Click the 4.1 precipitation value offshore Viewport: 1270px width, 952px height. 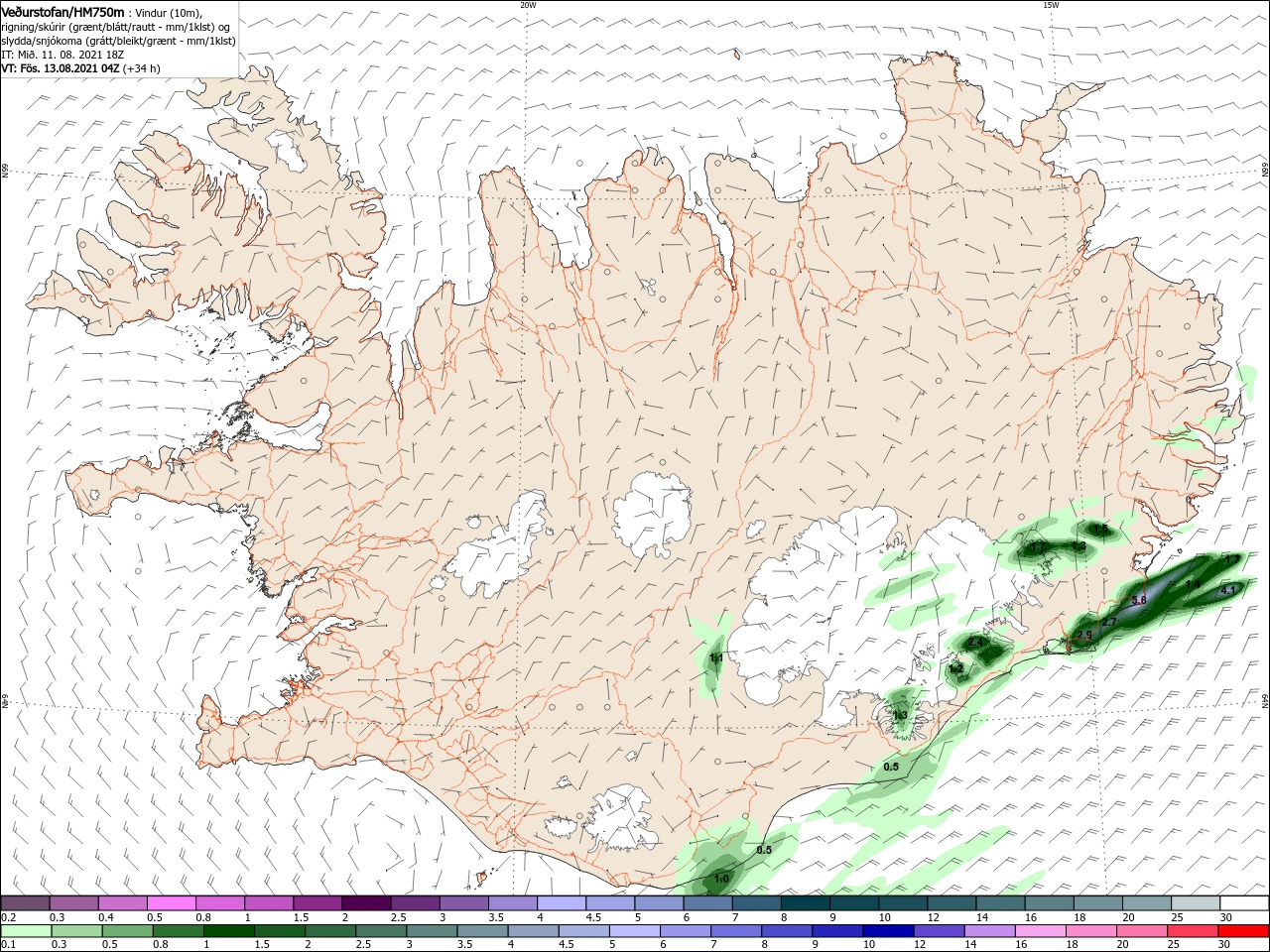1227,590
